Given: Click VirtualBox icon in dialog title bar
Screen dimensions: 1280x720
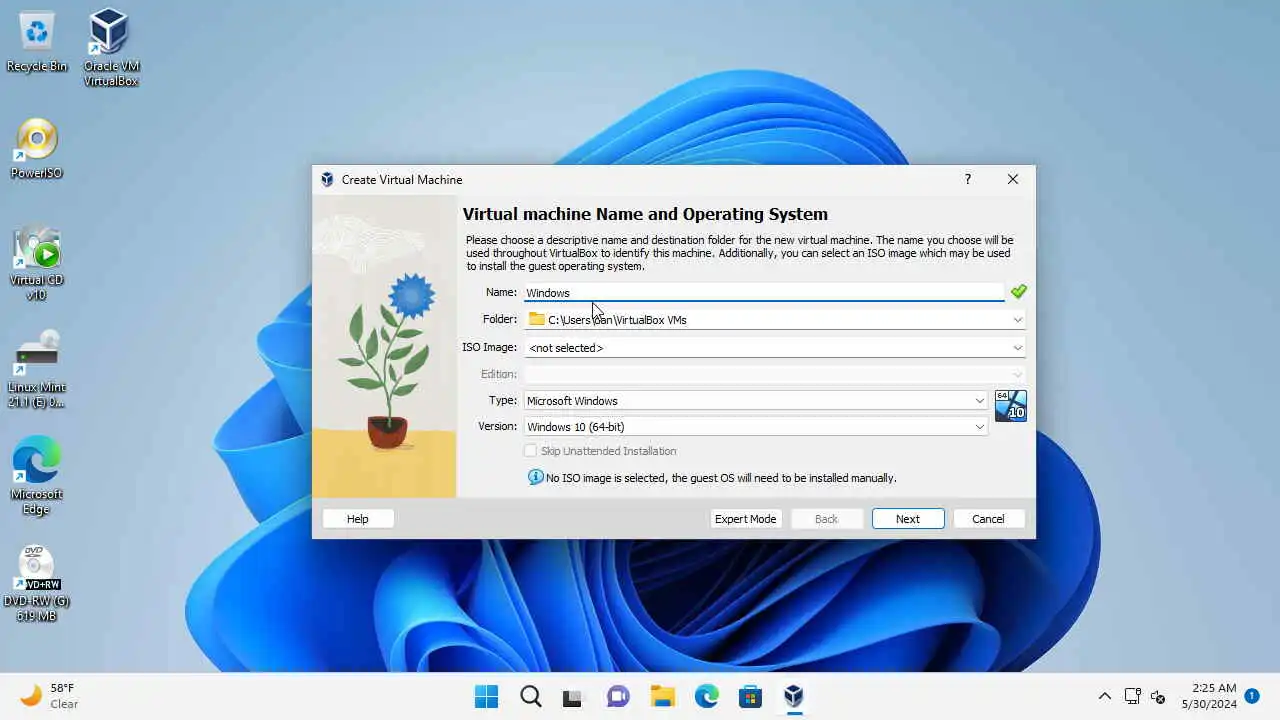Looking at the screenshot, I should tap(327, 179).
